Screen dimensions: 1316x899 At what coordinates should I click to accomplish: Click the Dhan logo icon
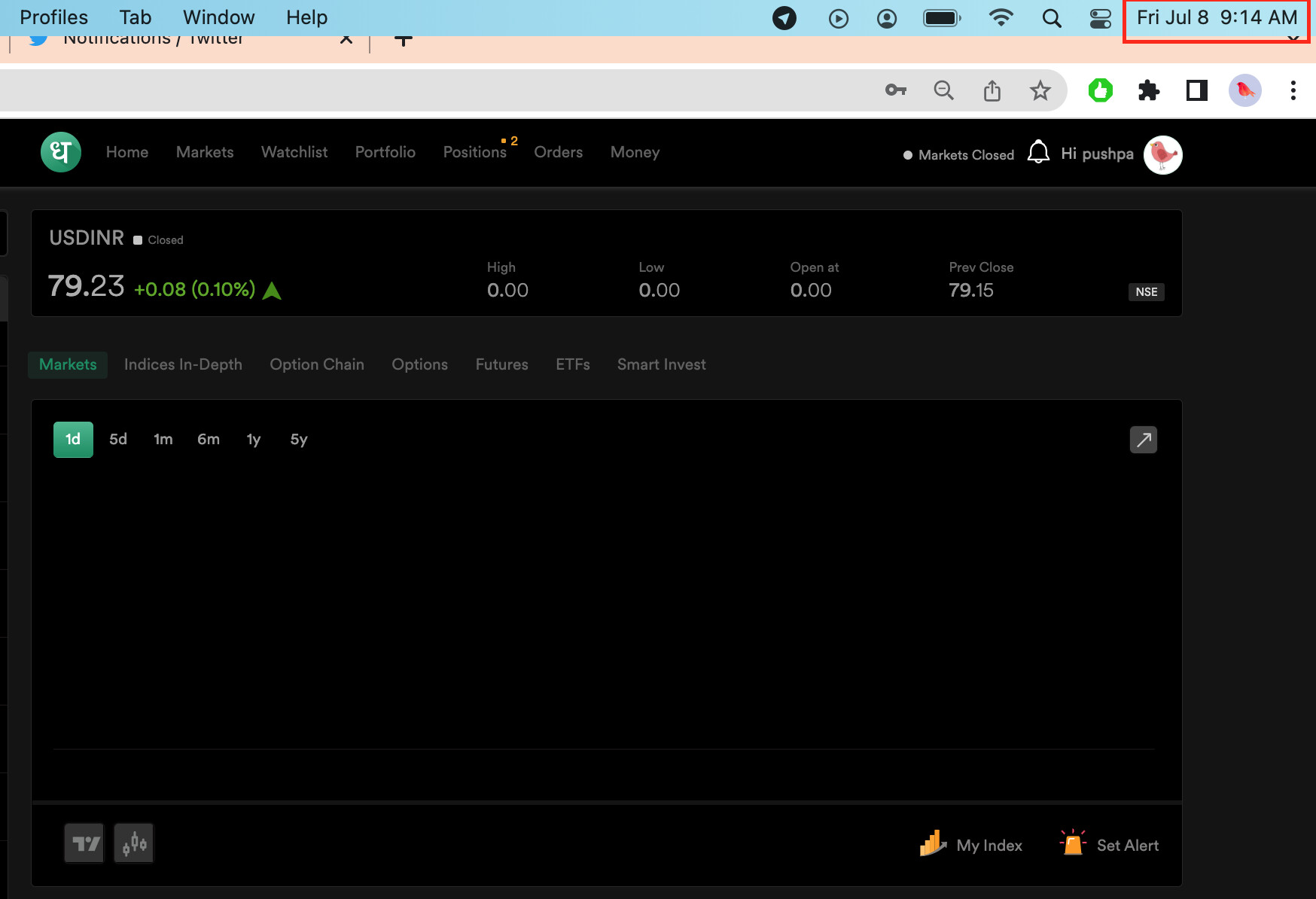pos(60,153)
